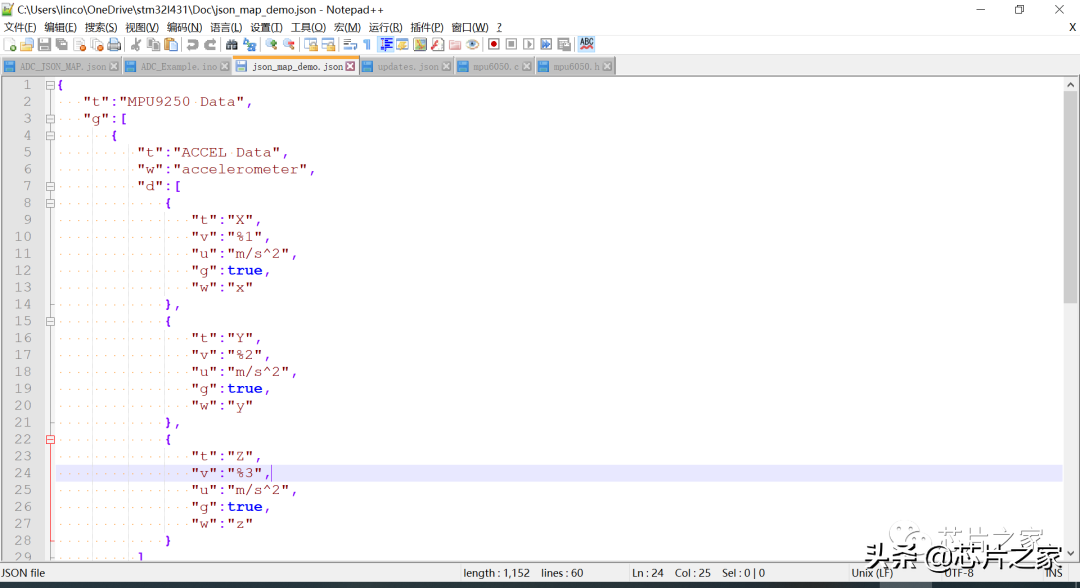Click the New file toolbar icon

(x=10, y=45)
